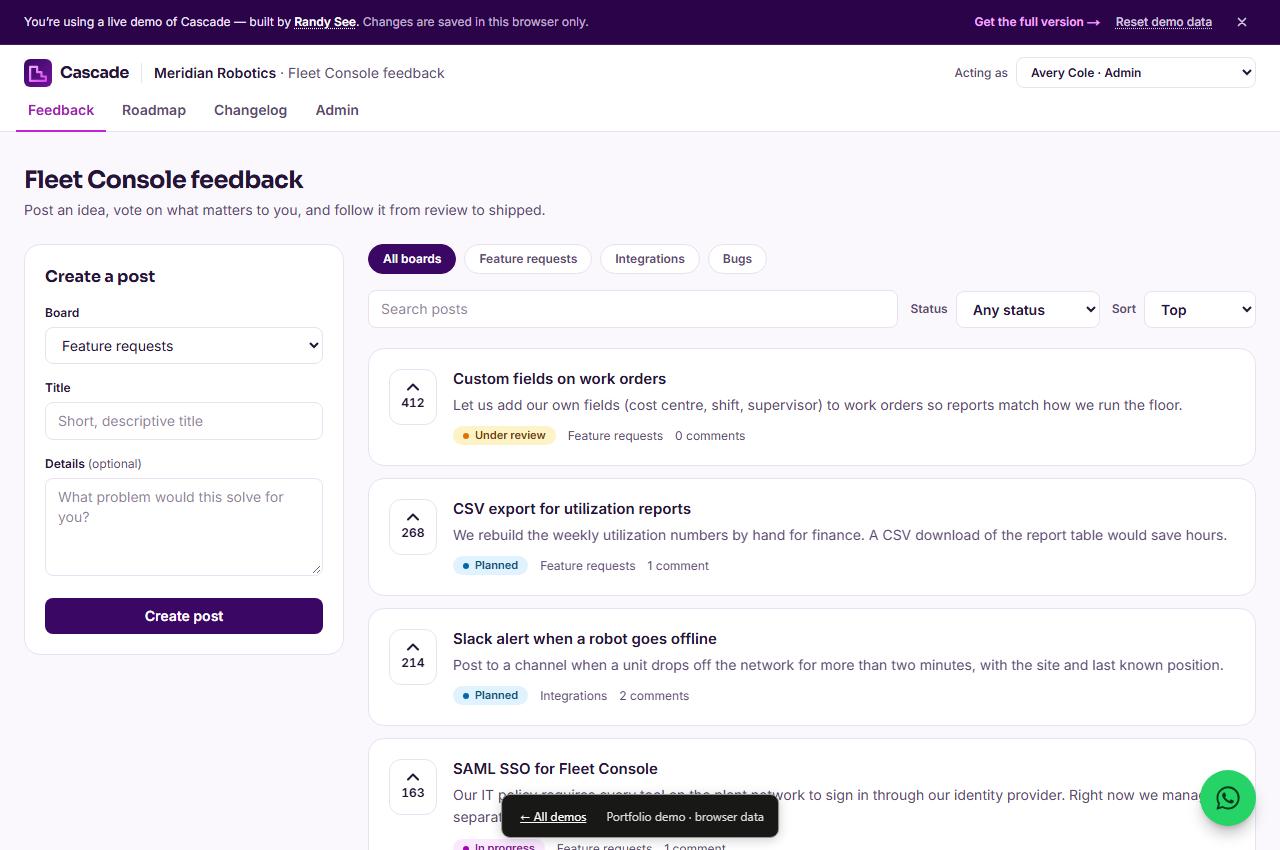Filter posts by Feature requests board

pyautogui.click(x=528, y=259)
